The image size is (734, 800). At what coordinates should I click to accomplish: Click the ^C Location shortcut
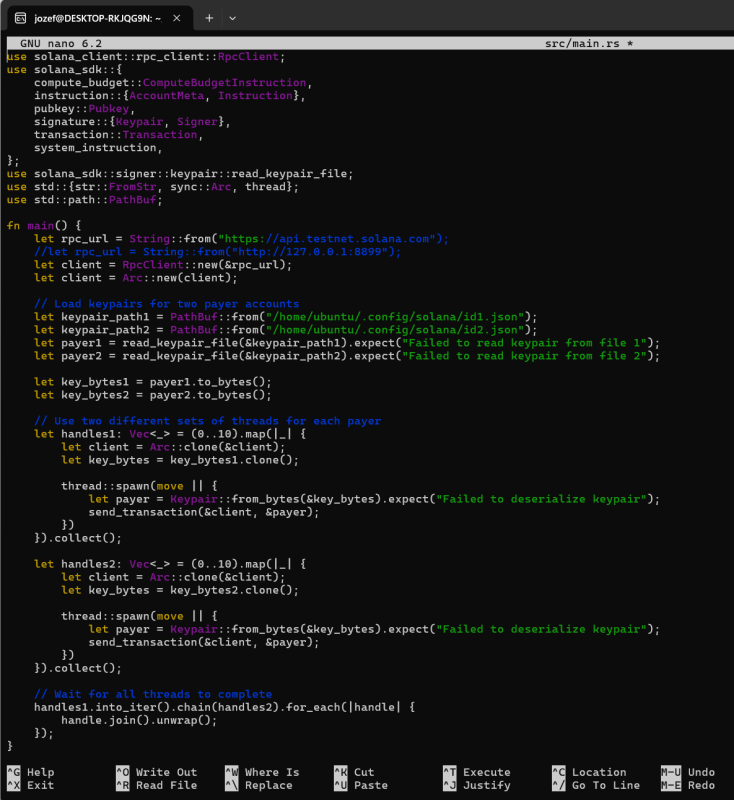[588, 772]
